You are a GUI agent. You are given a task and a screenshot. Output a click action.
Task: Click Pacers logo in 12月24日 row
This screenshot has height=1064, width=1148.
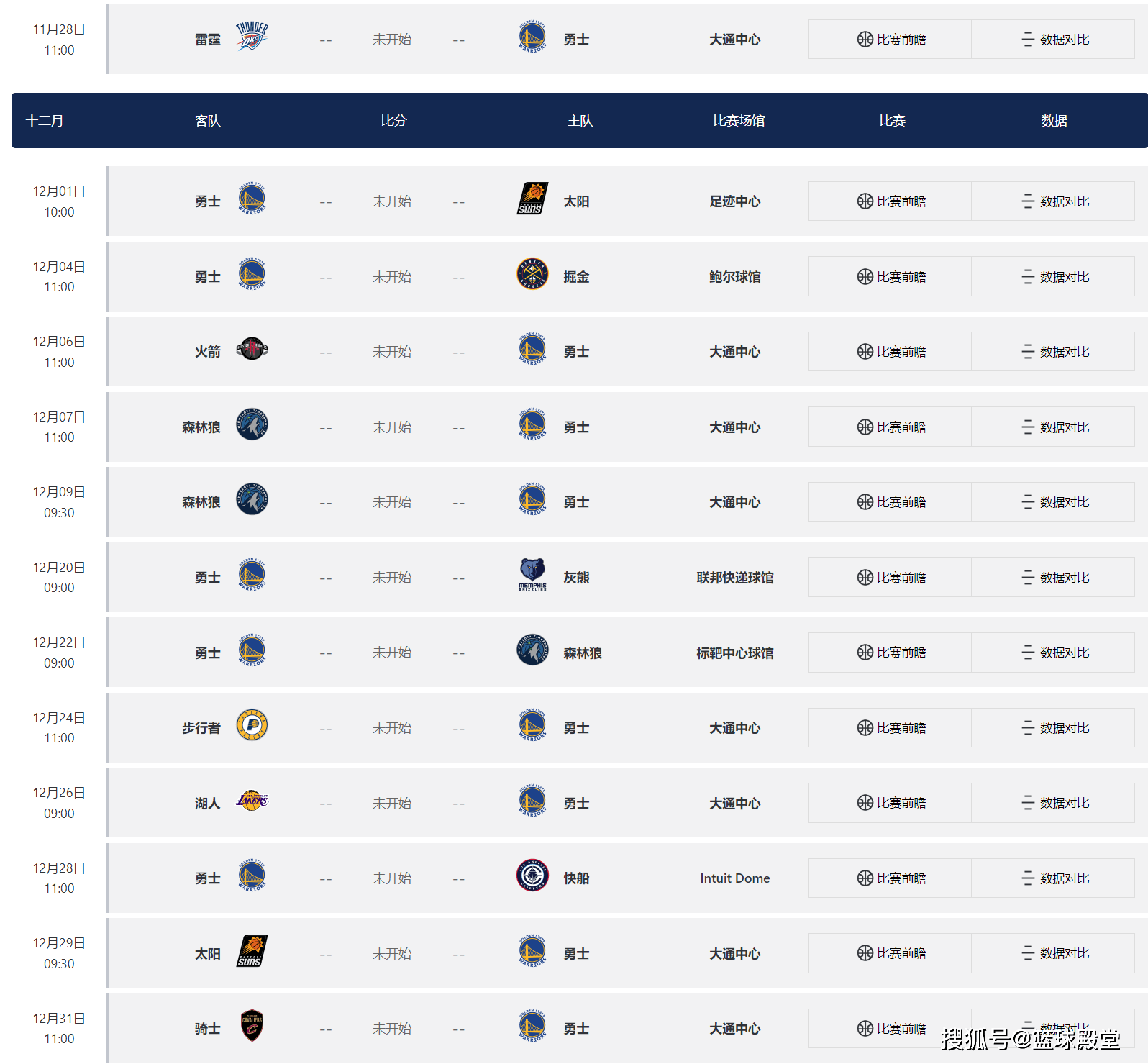[x=252, y=725]
